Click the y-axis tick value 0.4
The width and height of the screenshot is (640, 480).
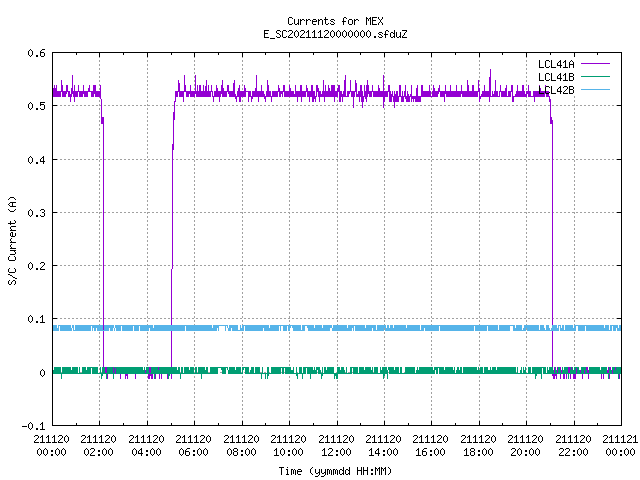coord(36,160)
